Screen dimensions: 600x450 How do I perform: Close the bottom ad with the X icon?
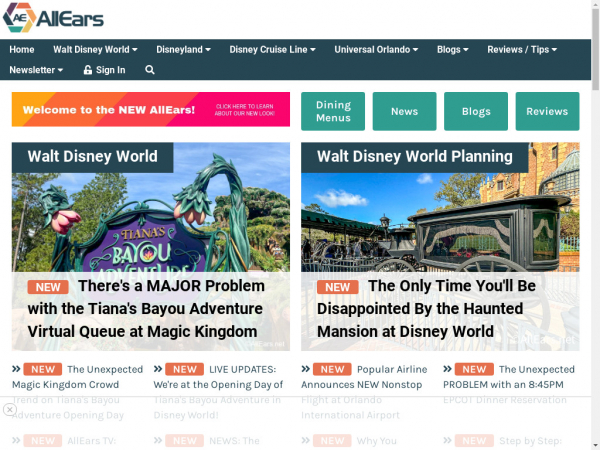10,410
